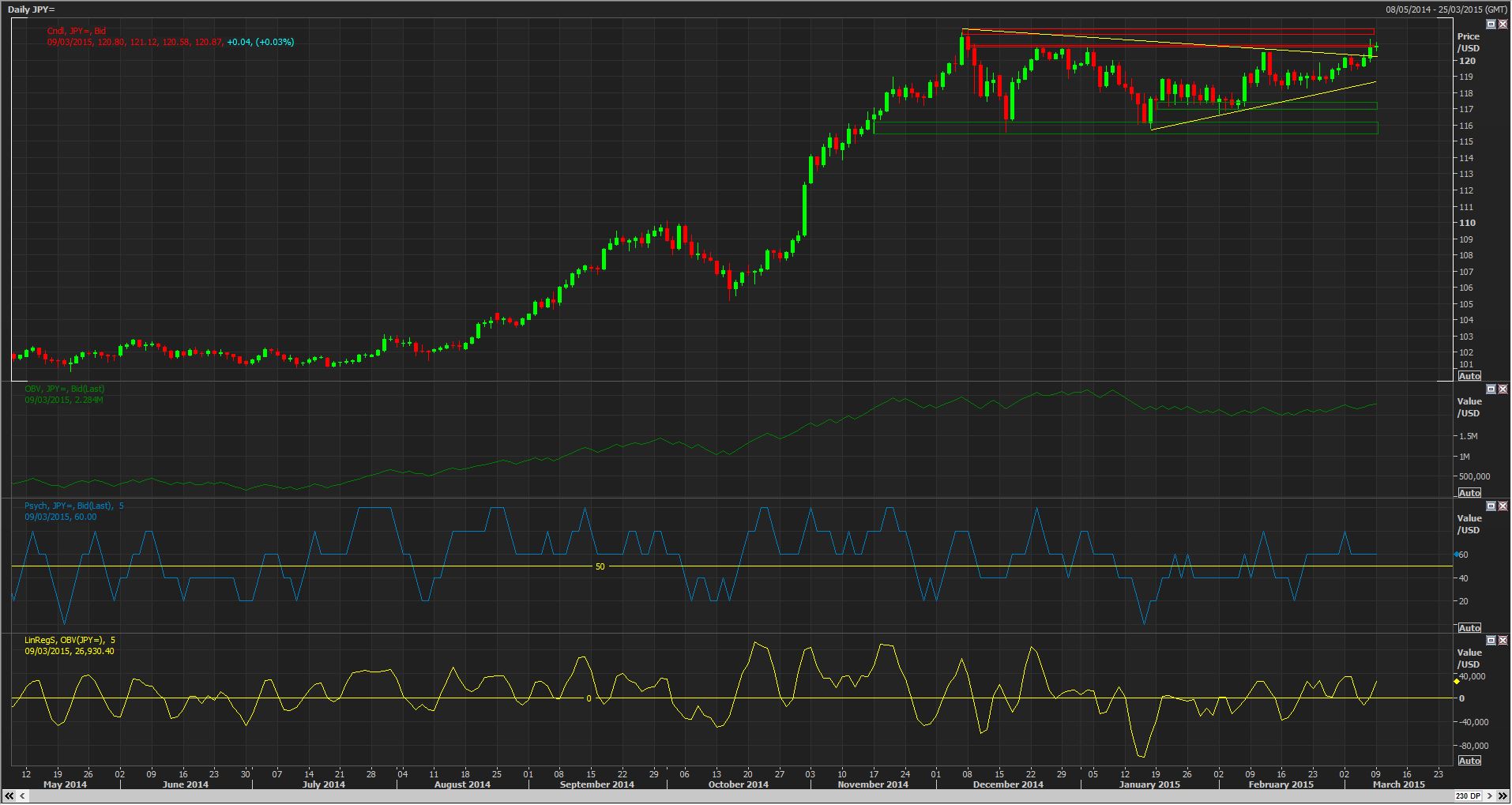Toggle Auto scale on LinRegS axis
The height and width of the screenshot is (805, 1512).
(1469, 761)
